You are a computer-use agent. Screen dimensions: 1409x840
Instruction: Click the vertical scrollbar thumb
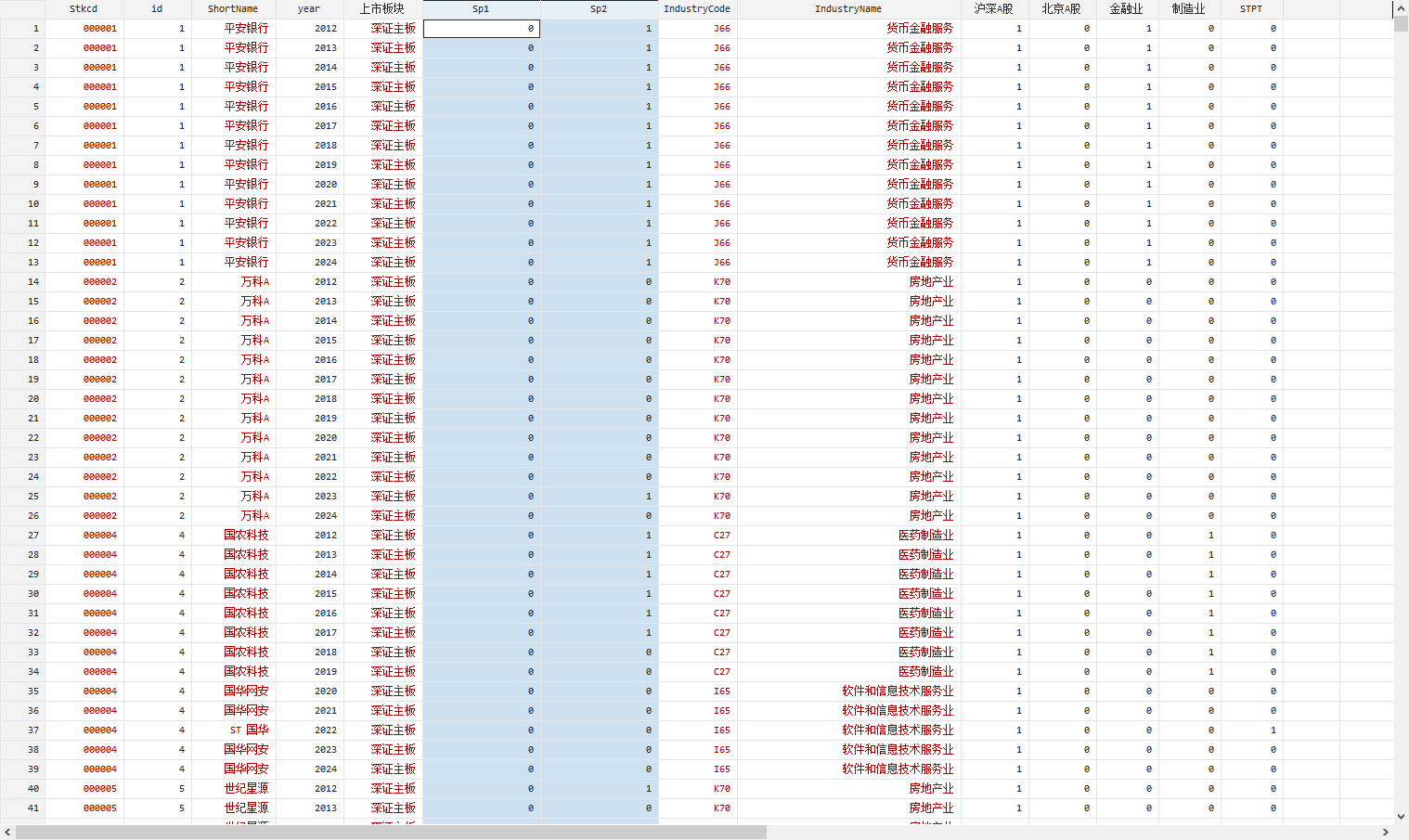(1401, 24)
